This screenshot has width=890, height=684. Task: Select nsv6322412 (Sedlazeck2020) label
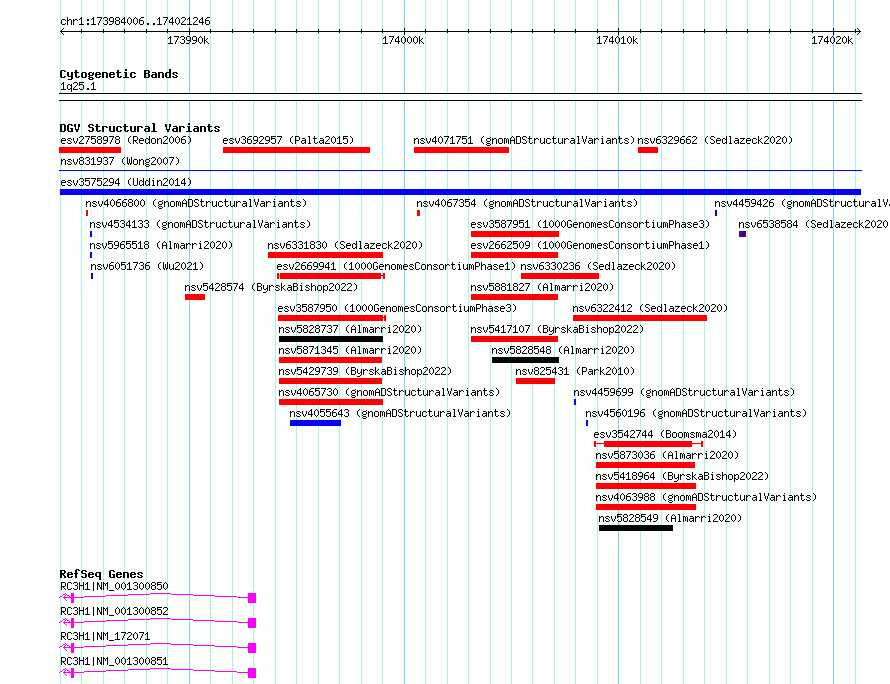pos(650,308)
